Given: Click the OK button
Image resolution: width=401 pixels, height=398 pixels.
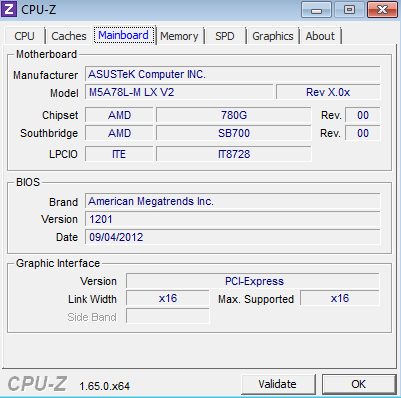Looking at the screenshot, I should tap(359, 384).
